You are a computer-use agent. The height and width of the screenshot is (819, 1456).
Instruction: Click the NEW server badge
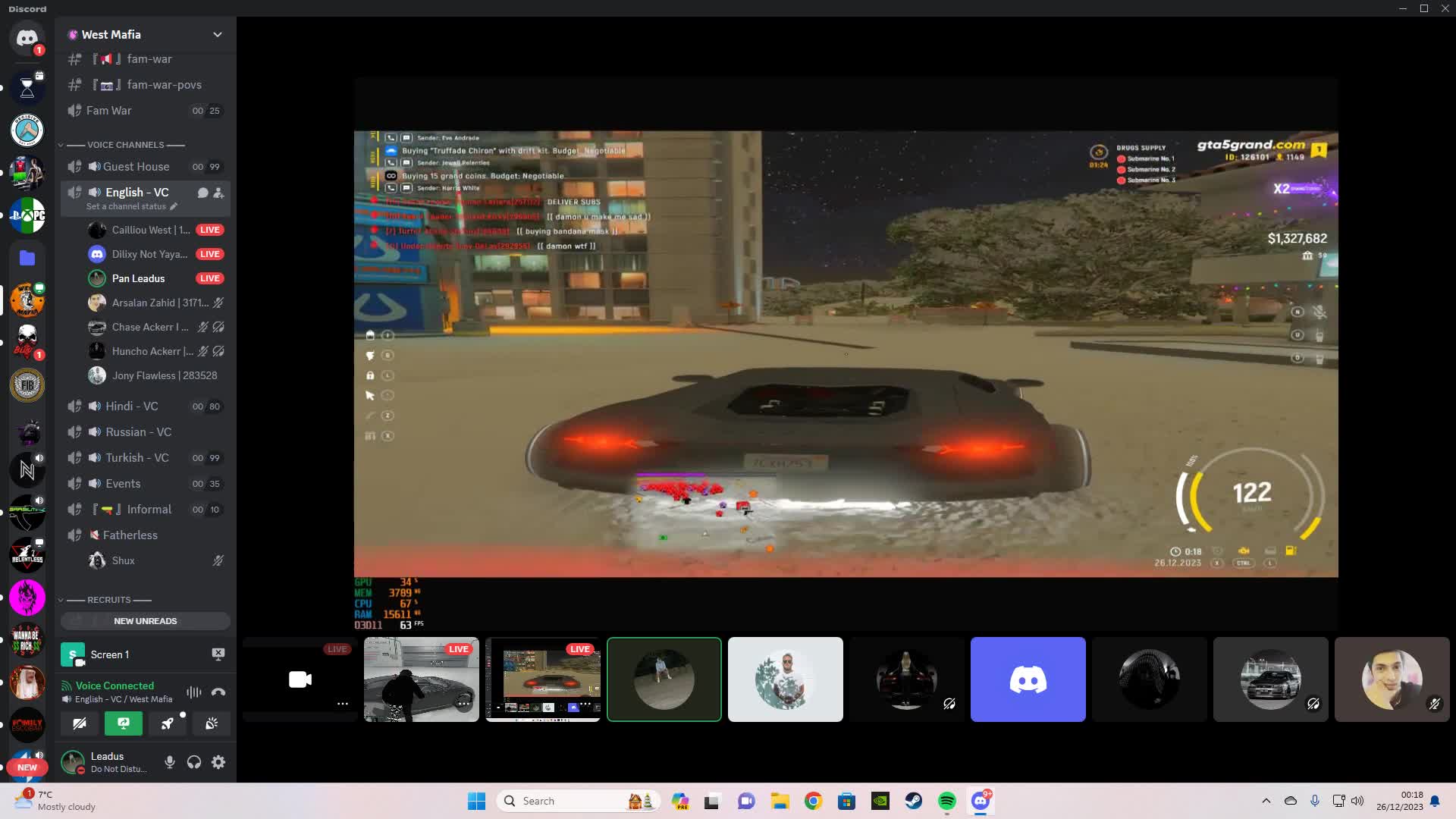coord(27,767)
